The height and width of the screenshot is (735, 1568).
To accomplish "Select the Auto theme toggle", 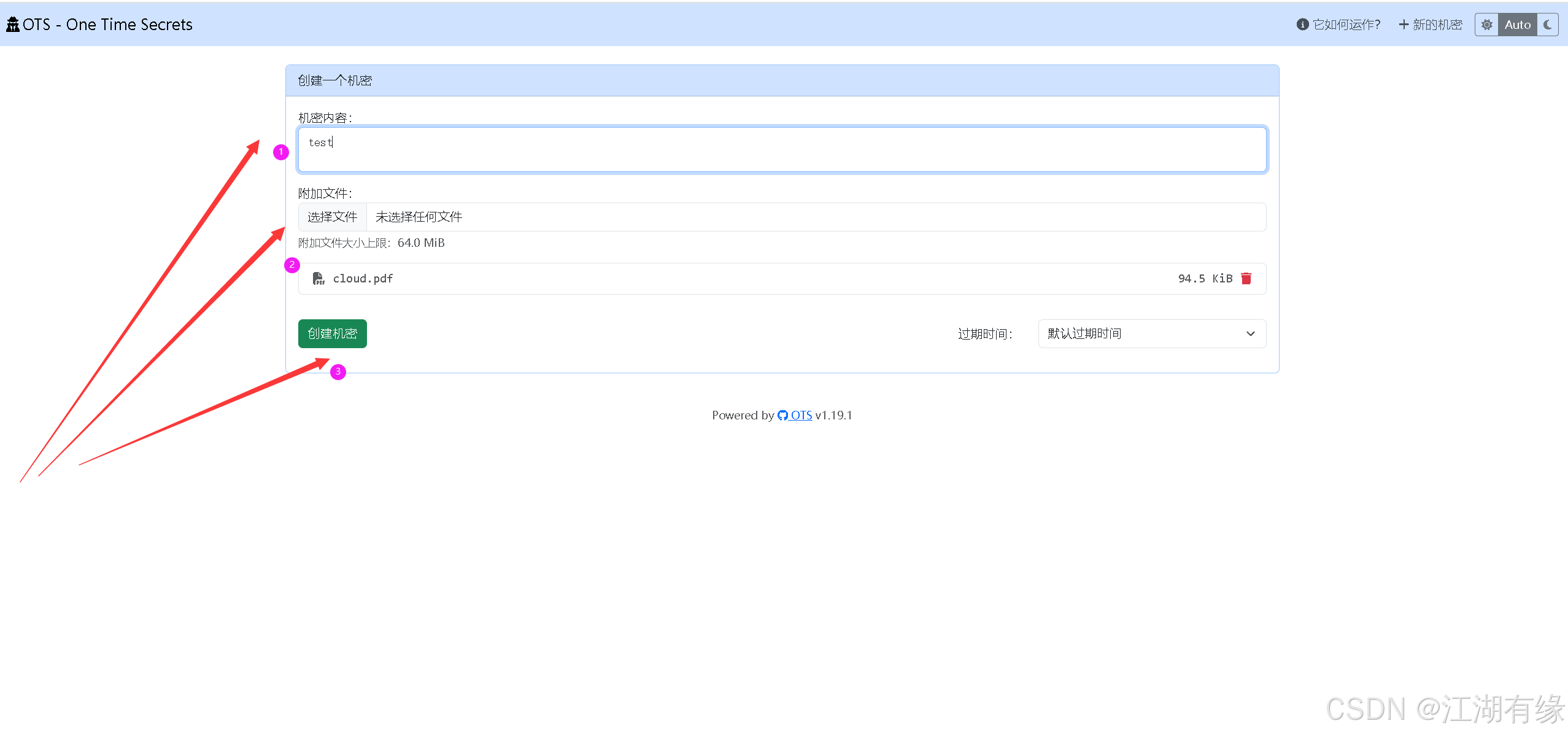I will coord(1518,25).
